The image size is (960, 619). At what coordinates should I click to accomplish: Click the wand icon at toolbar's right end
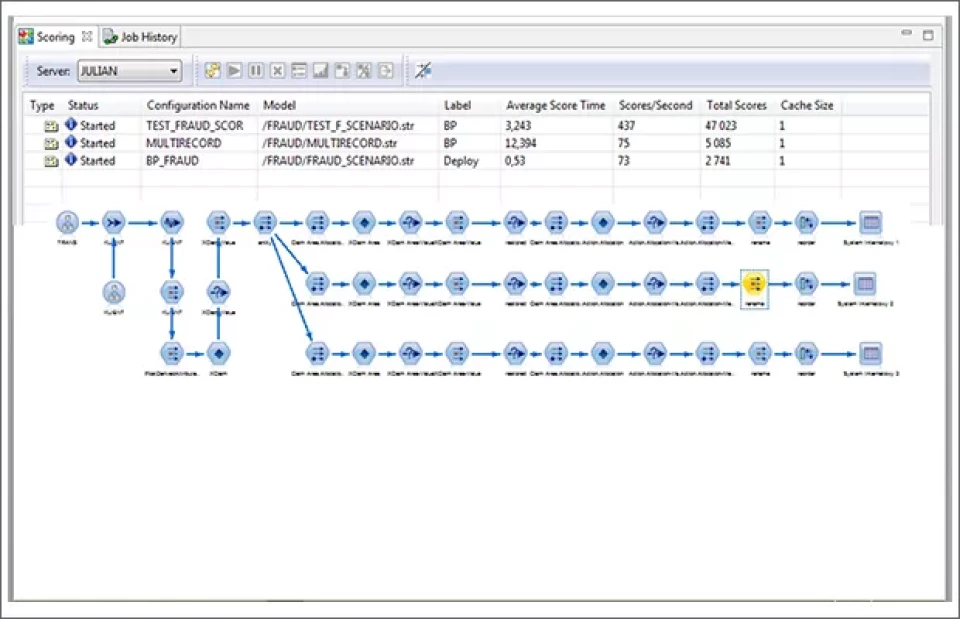(x=424, y=71)
